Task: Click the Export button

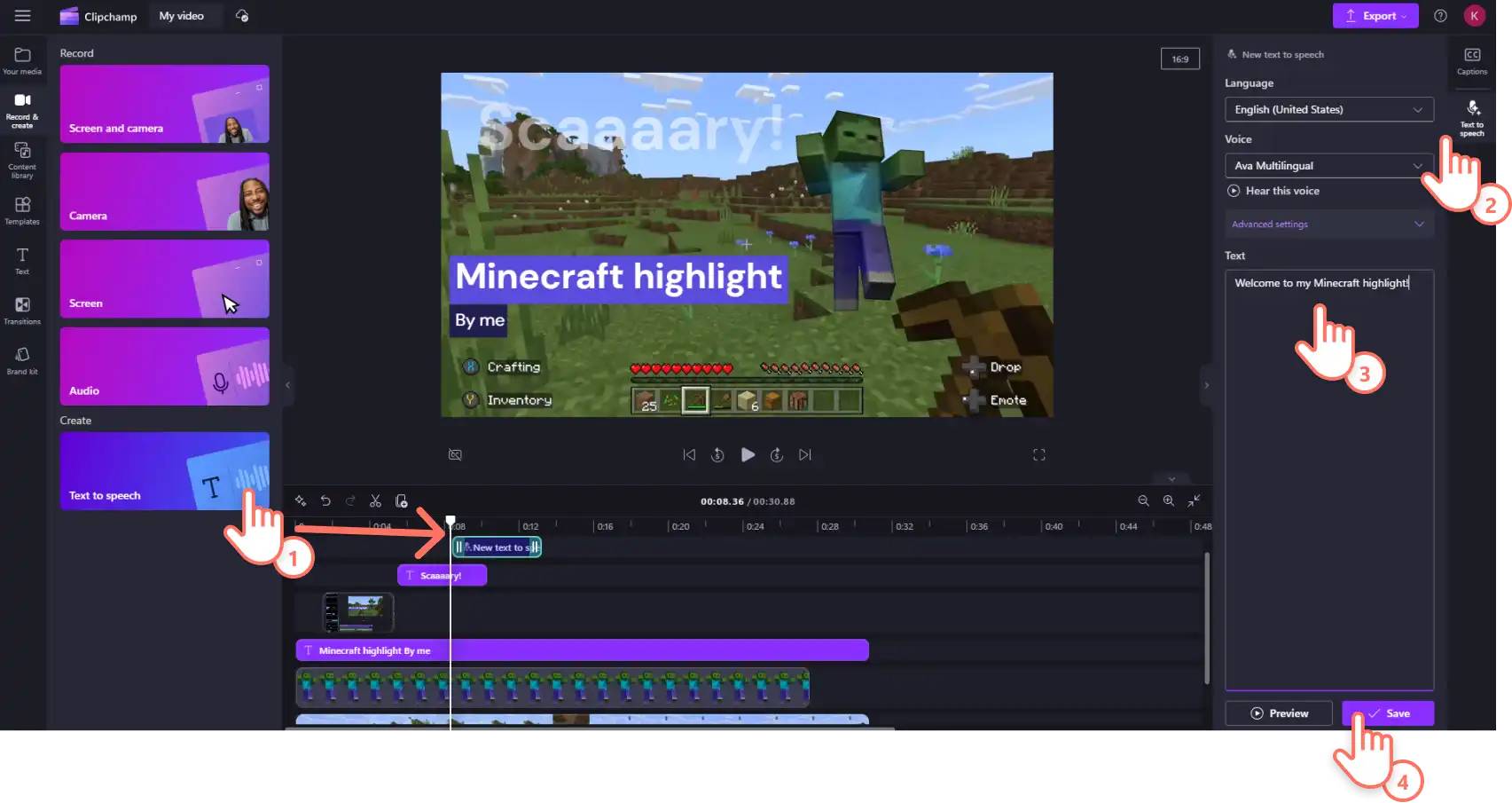Action: 1375,16
